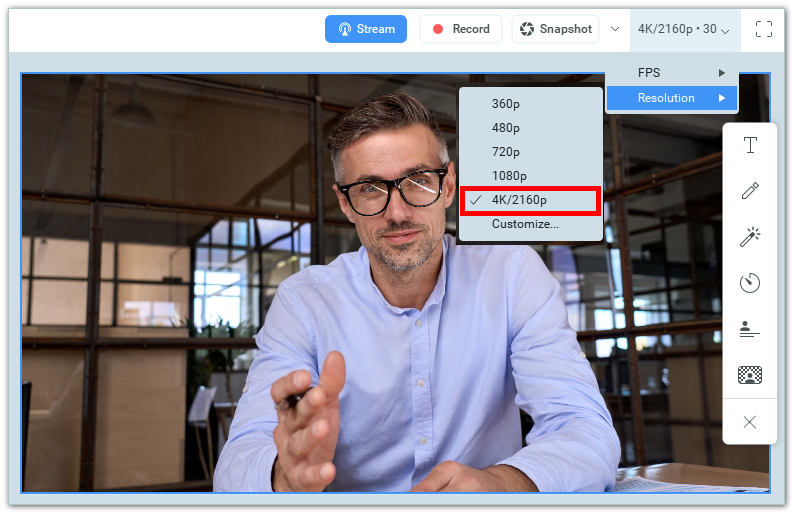Click the lower-third caption icon
Screen dimensions: 794x514
coord(750,328)
